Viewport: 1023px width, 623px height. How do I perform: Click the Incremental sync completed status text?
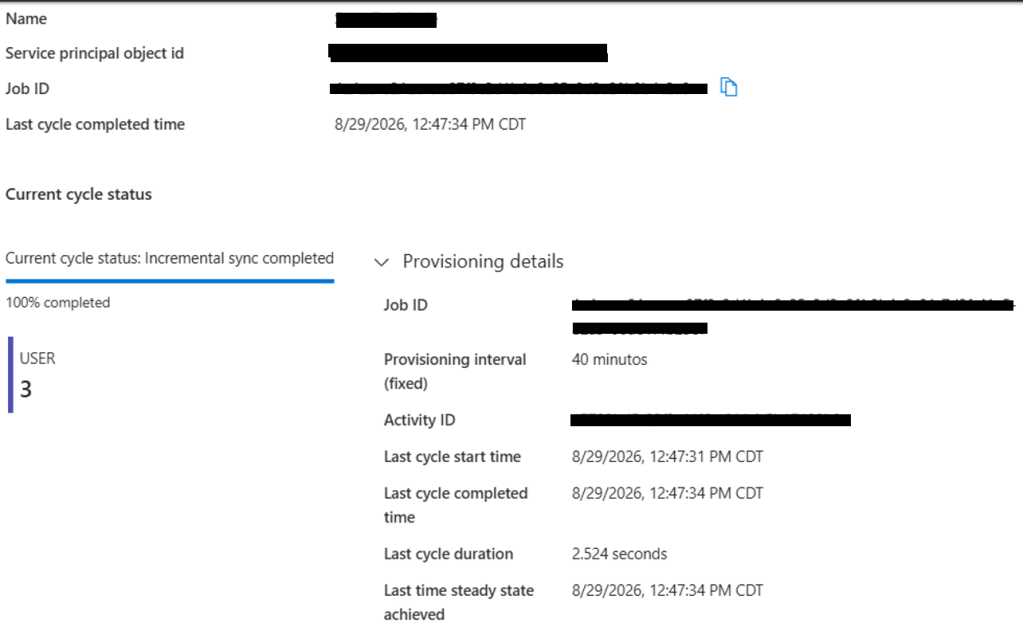point(239,258)
